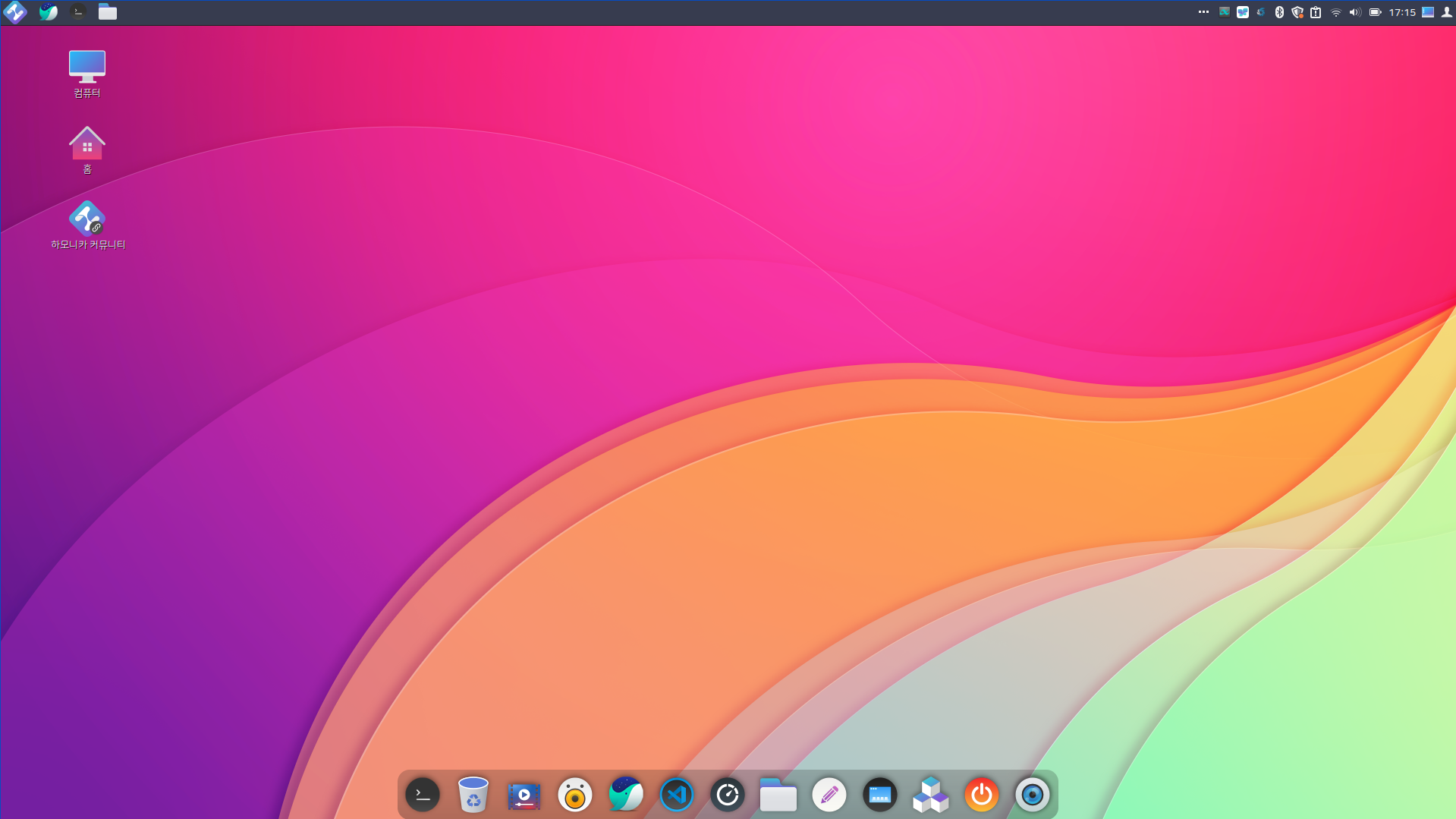Expand hidden tray icons with three dots
This screenshot has height=819, width=1456.
coord(1203,12)
